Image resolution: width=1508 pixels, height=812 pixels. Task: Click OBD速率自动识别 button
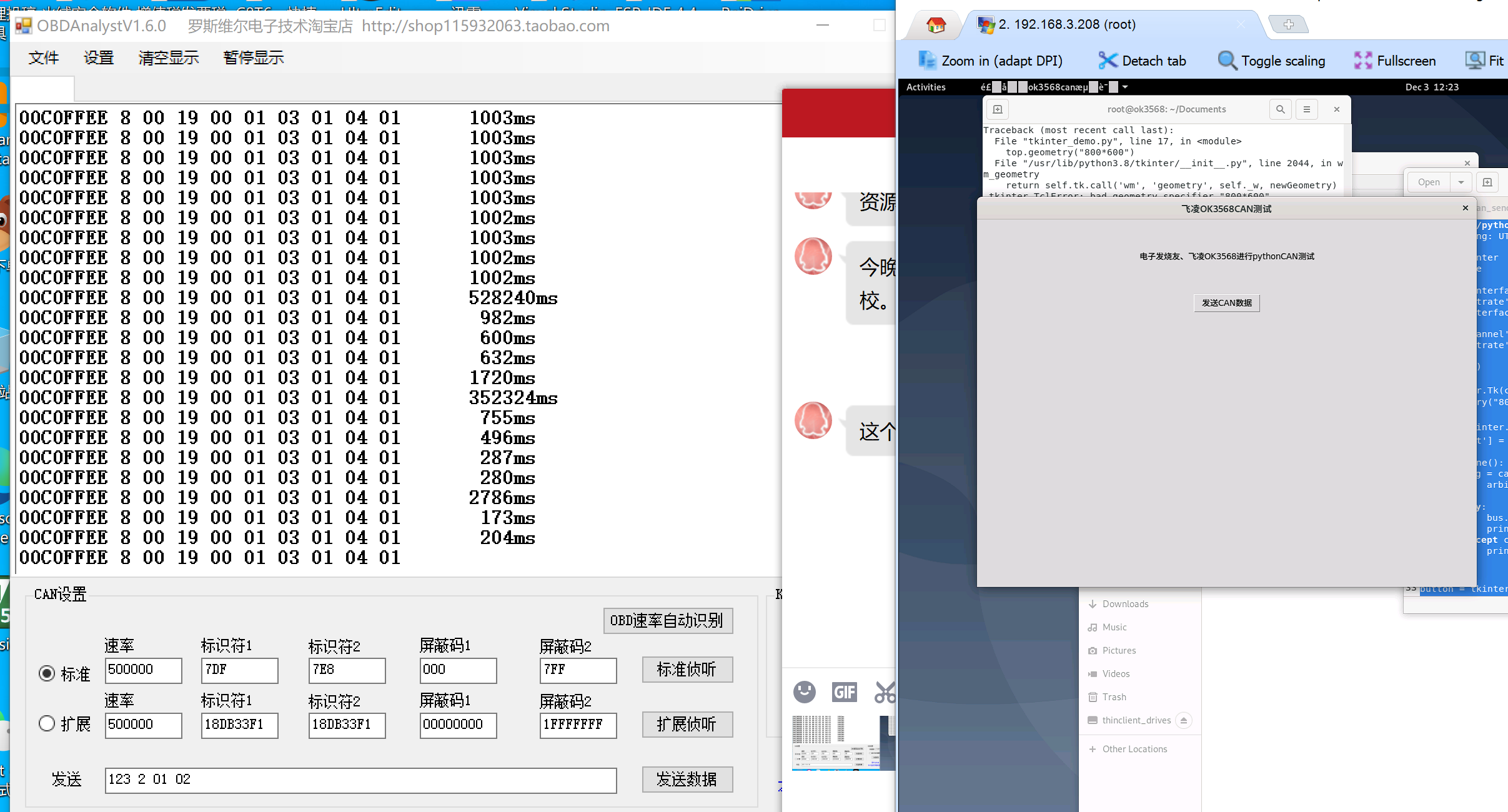coord(668,620)
